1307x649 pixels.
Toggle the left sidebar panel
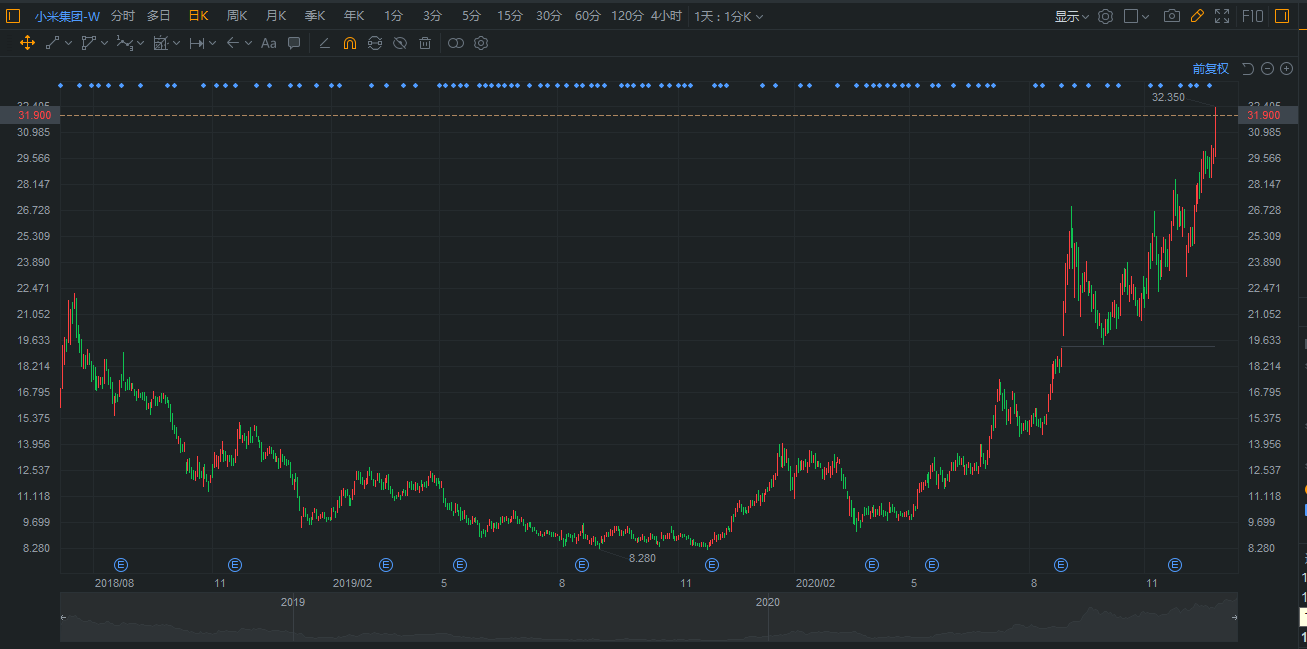click(x=13, y=16)
